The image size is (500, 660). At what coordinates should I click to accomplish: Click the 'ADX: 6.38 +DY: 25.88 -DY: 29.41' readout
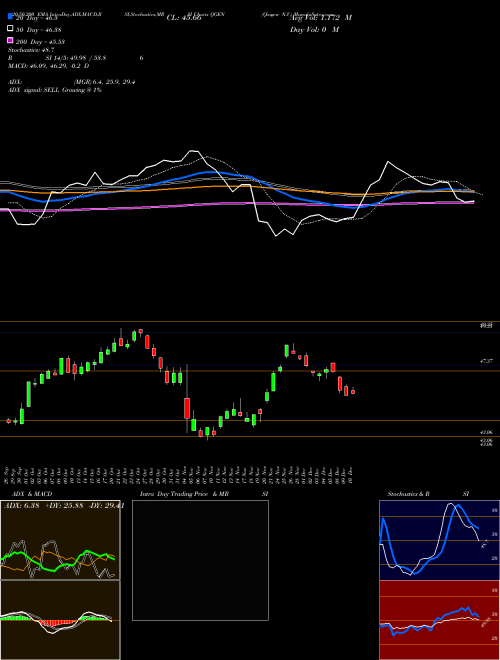pyautogui.click(x=64, y=505)
